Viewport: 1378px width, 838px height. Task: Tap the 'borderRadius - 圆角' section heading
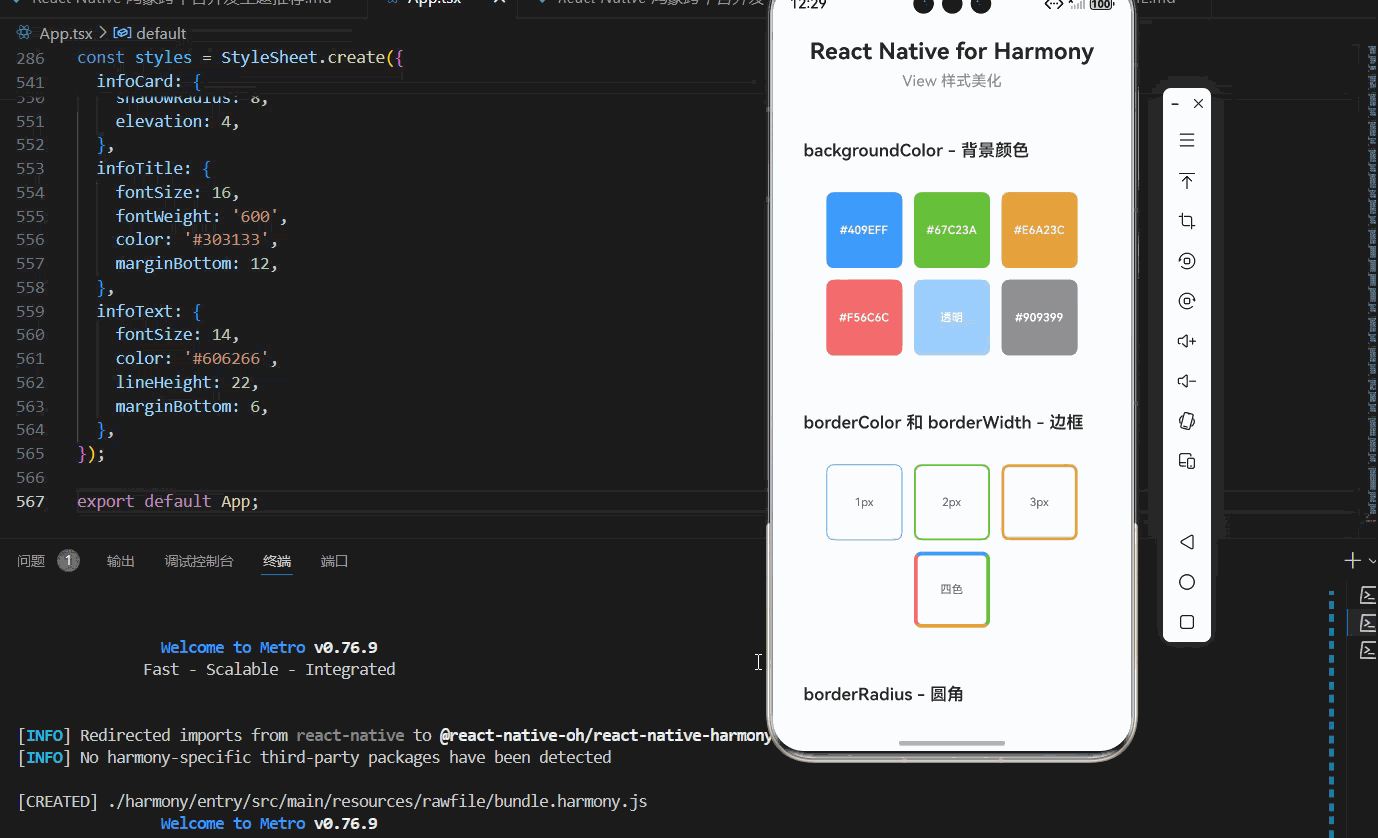coord(884,694)
